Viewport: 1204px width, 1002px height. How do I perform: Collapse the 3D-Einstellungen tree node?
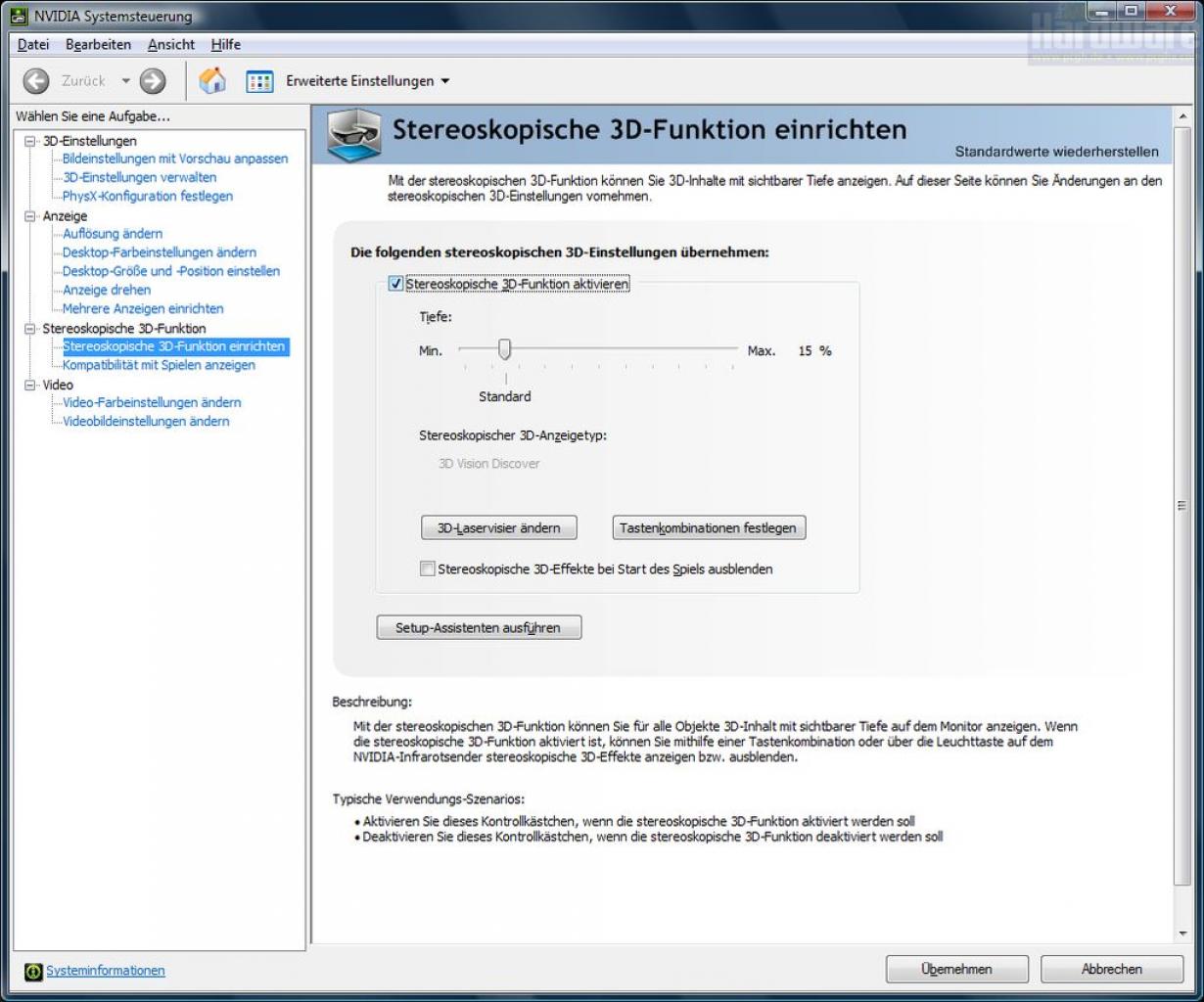(x=30, y=141)
